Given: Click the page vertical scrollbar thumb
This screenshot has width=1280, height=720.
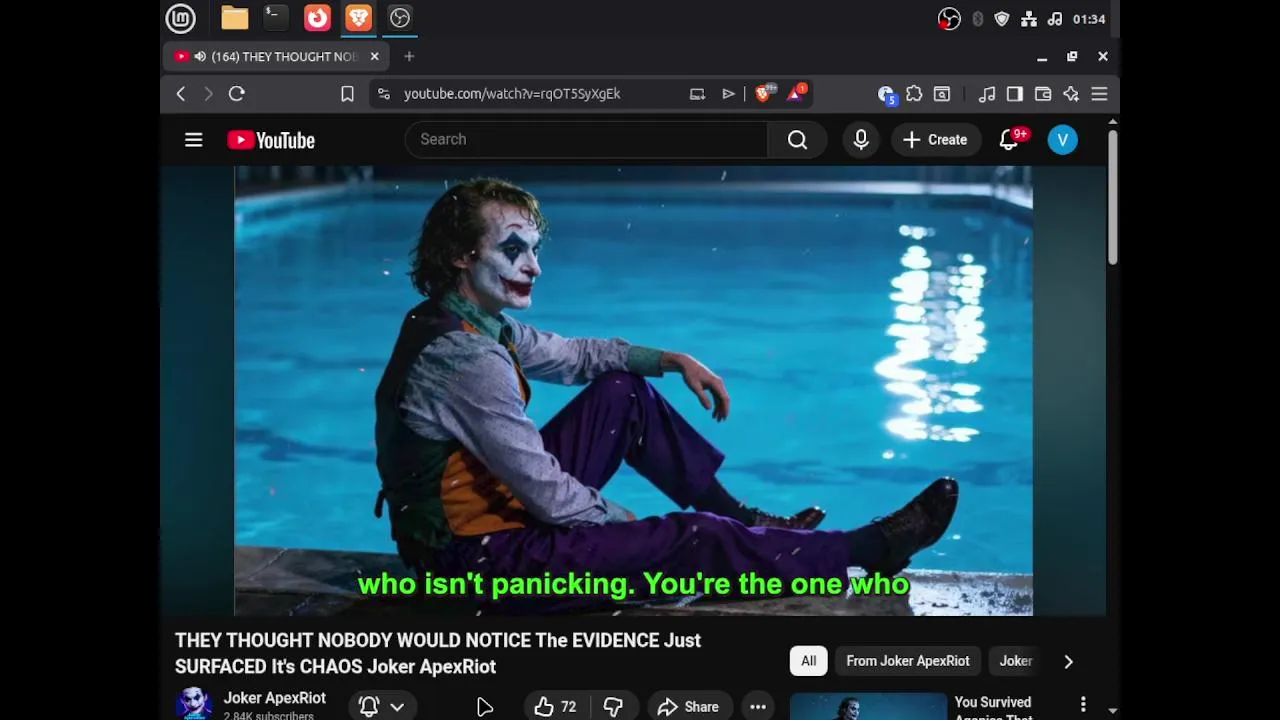Looking at the screenshot, I should [1112, 197].
